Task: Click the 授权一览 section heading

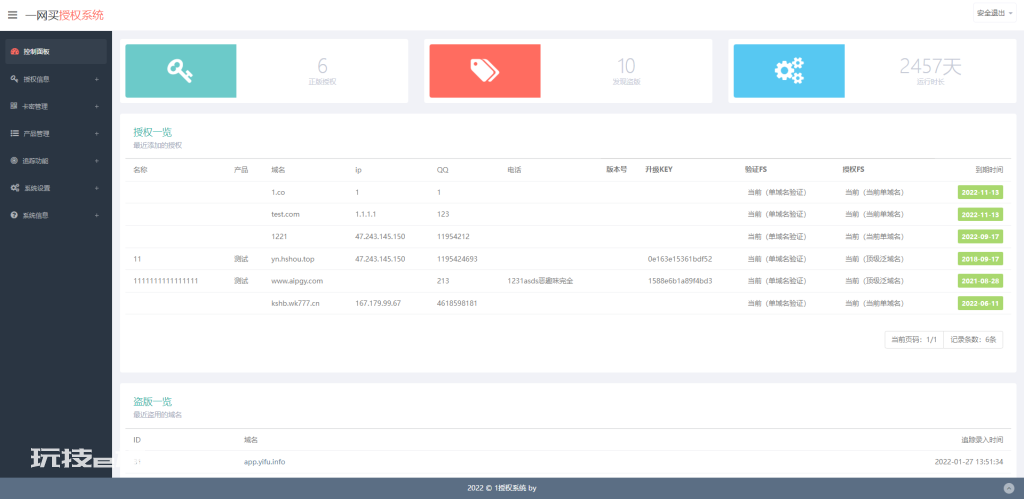Action: (x=153, y=133)
